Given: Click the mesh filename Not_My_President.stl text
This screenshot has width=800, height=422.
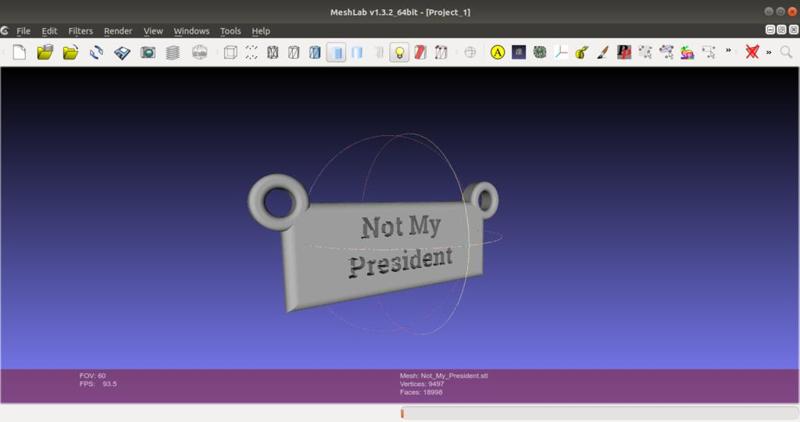Looking at the screenshot, I should (454, 376).
